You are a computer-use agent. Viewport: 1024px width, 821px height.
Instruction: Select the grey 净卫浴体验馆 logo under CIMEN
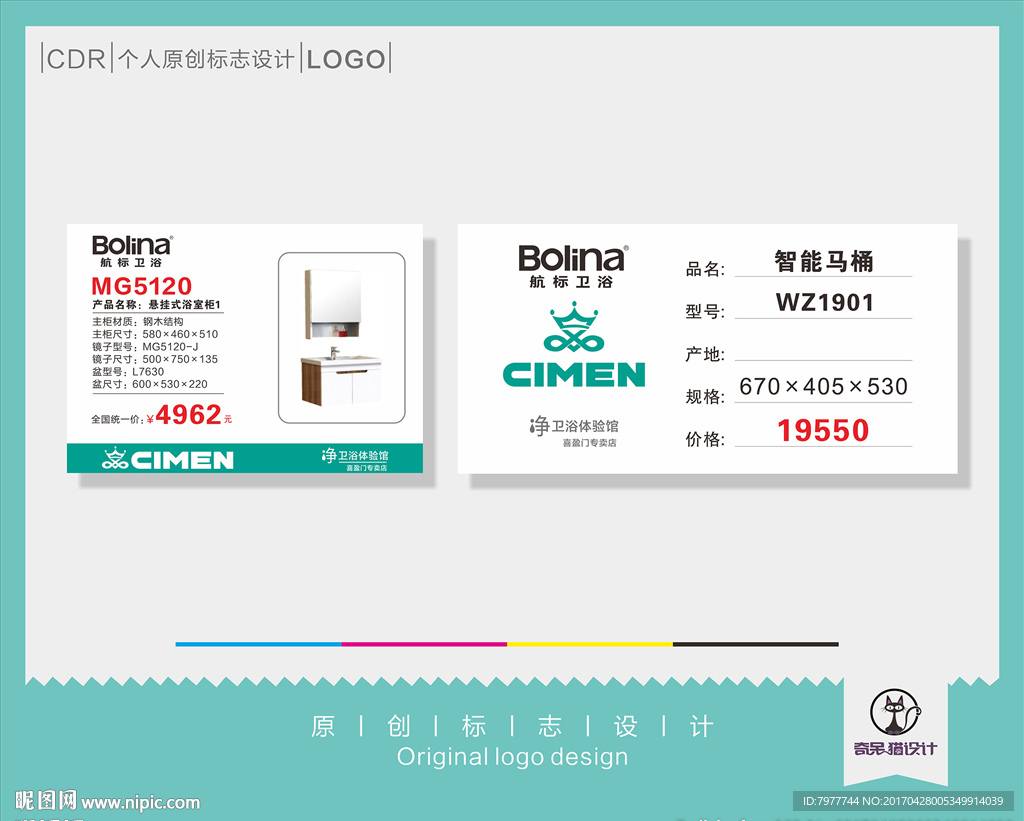pyautogui.click(x=573, y=426)
